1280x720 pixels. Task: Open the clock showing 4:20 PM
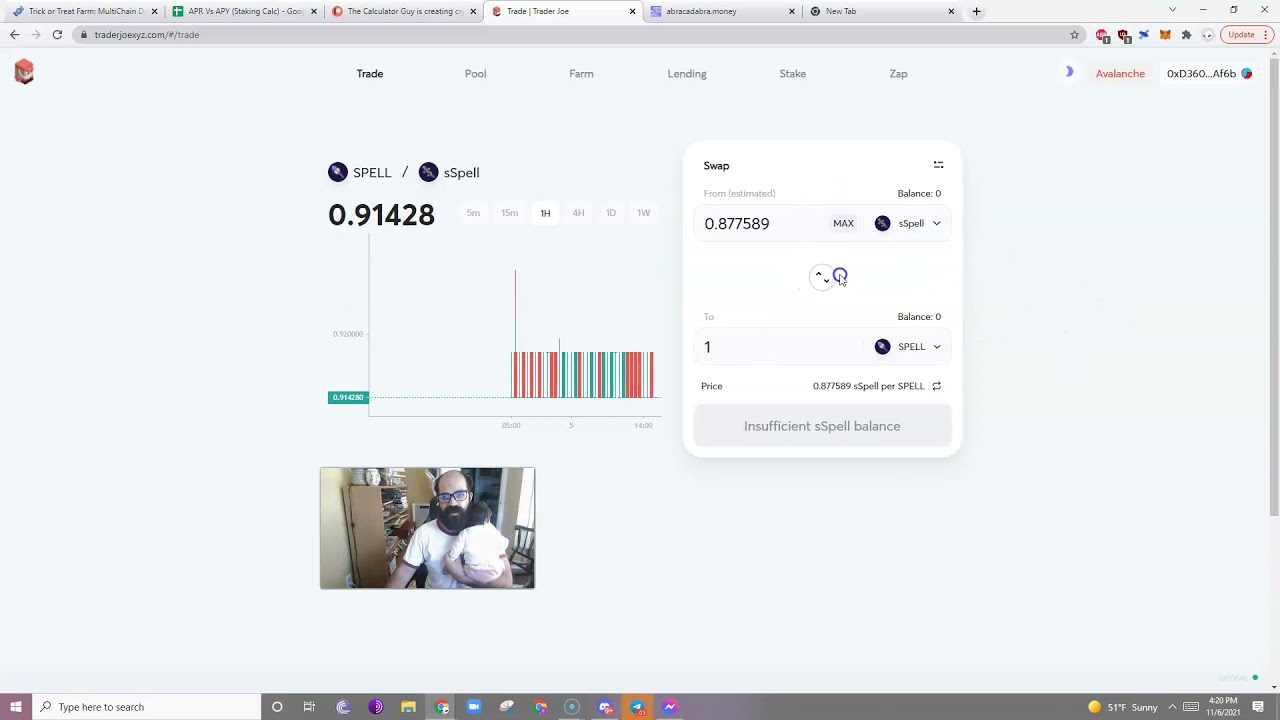click(x=1223, y=707)
